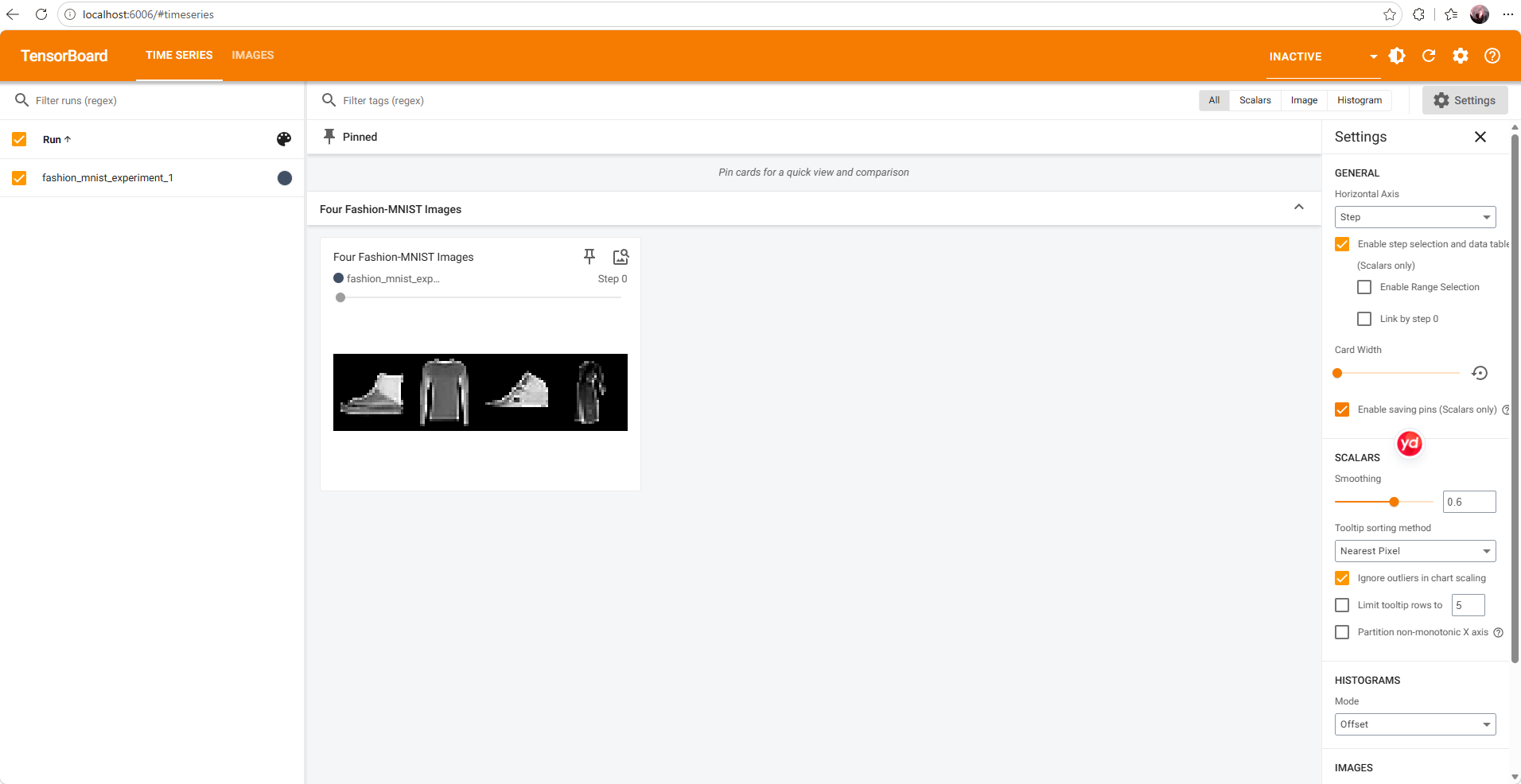Pin the Four Fashion-MNIST Images card
The height and width of the screenshot is (784, 1521).
click(x=589, y=257)
